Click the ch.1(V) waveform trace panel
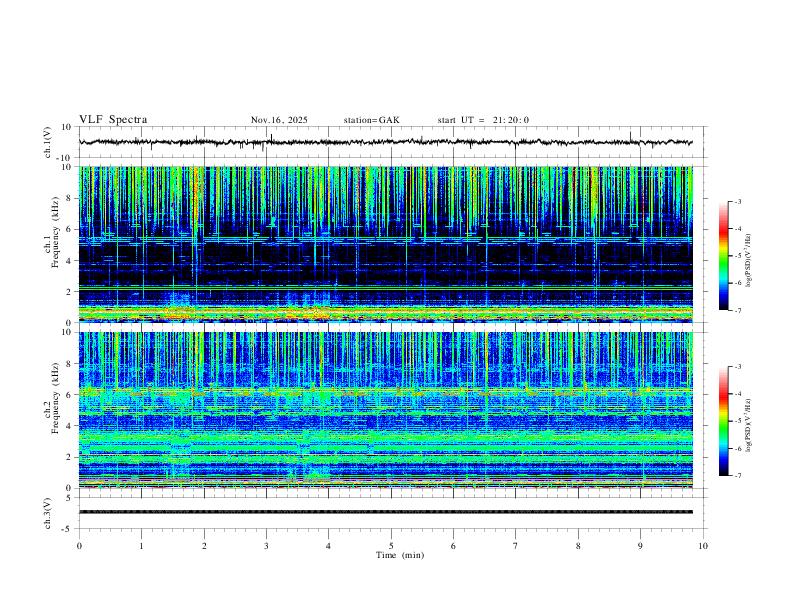This screenshot has height=612, width=792. point(392,142)
